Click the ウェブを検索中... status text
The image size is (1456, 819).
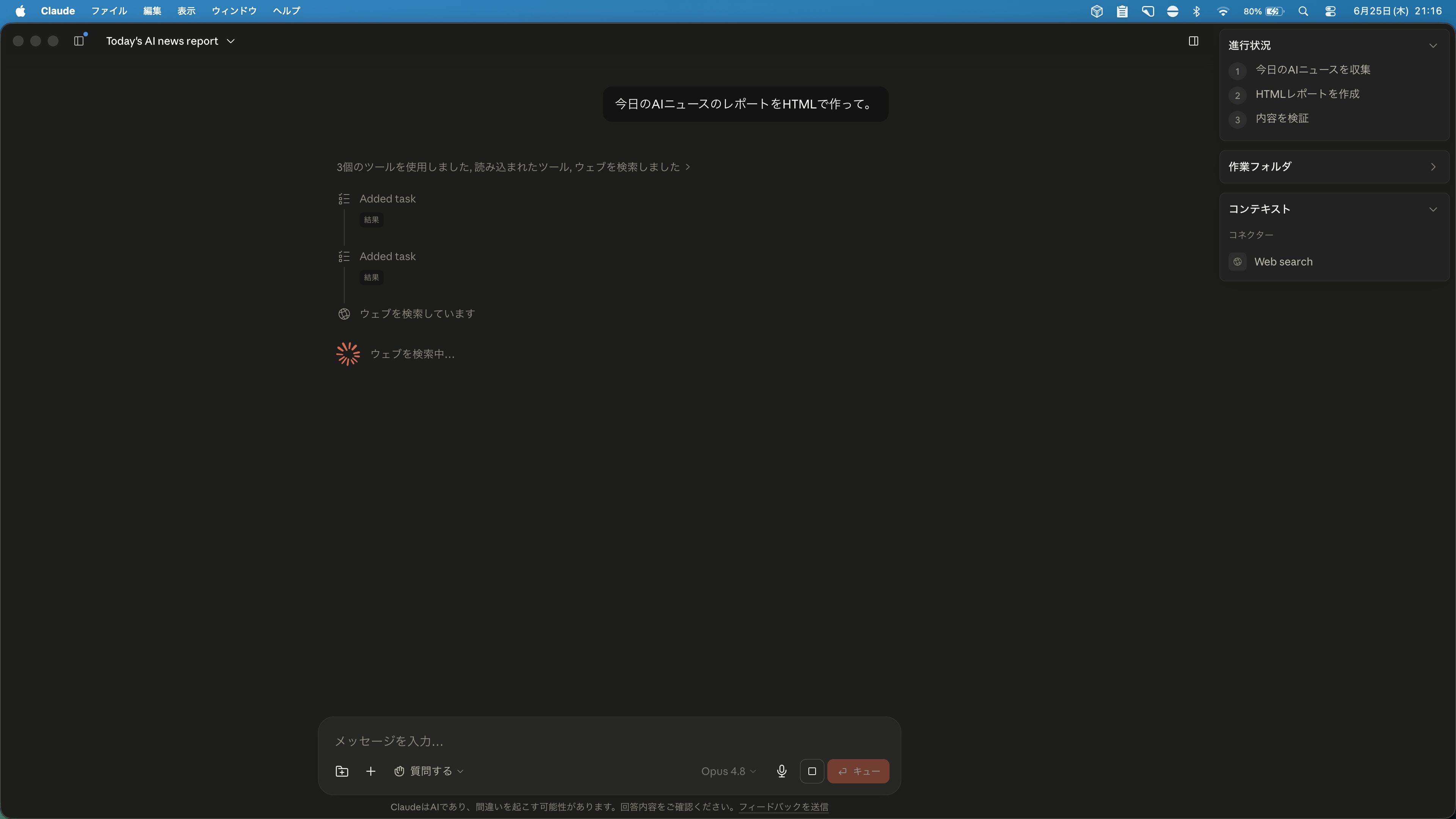pos(412,355)
